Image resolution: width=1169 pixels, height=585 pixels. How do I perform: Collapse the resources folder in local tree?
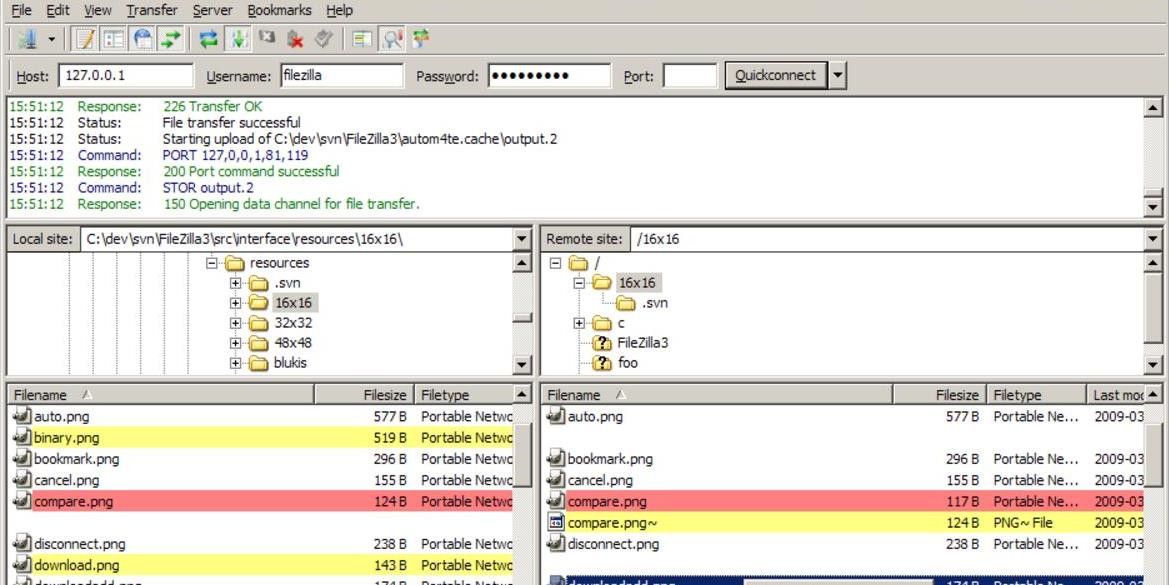(x=212, y=263)
